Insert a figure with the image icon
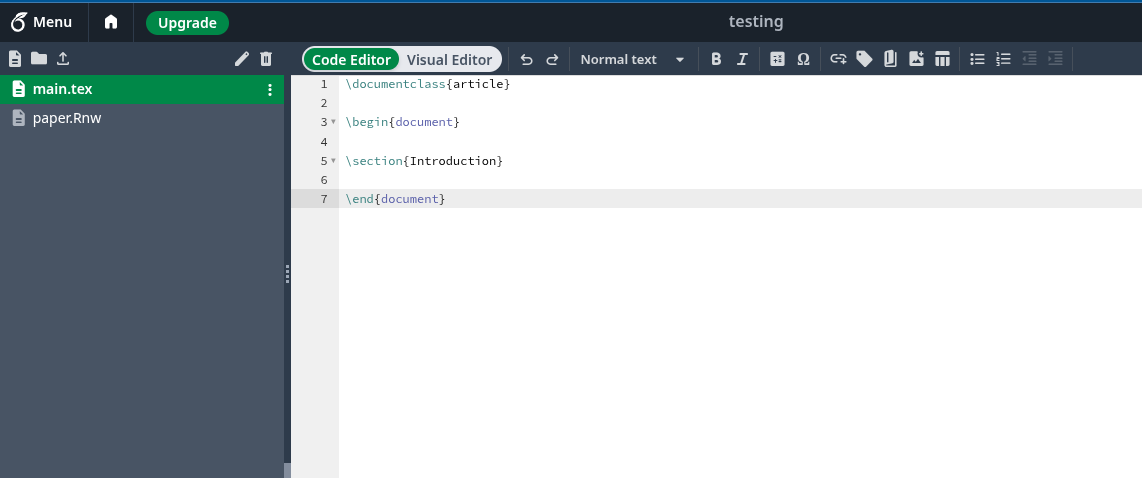The height and width of the screenshot is (478, 1142). click(x=916, y=59)
